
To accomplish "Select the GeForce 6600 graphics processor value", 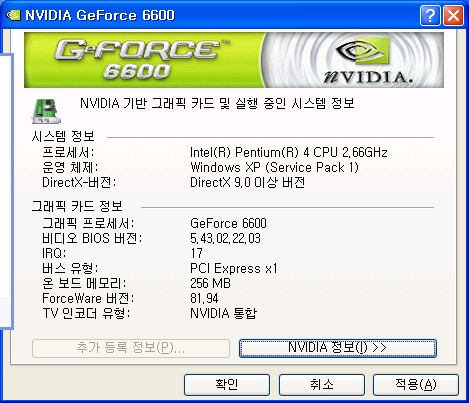I will 228,223.
